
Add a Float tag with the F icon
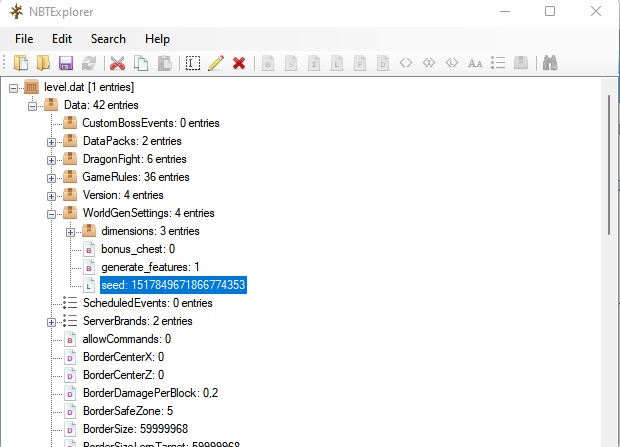click(x=359, y=63)
